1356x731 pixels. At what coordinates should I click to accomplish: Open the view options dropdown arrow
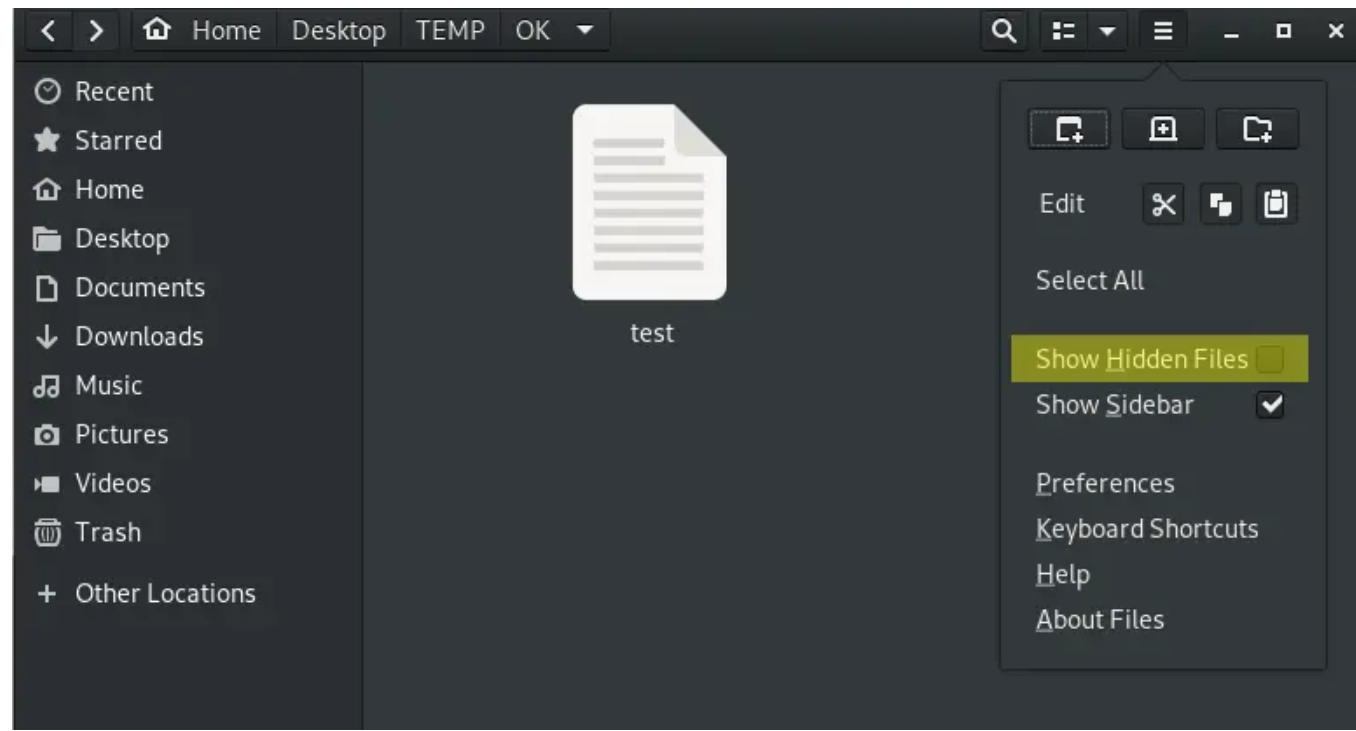[x=1107, y=31]
